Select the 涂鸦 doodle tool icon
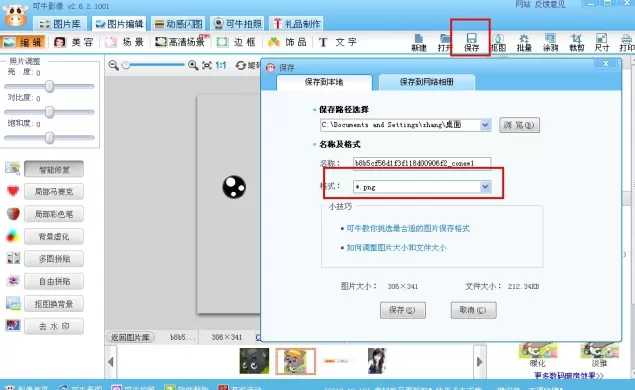The width and height of the screenshot is (635, 390). (550, 43)
